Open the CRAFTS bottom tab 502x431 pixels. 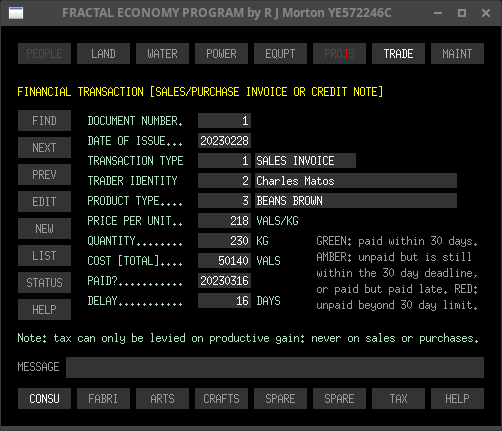coord(221,398)
